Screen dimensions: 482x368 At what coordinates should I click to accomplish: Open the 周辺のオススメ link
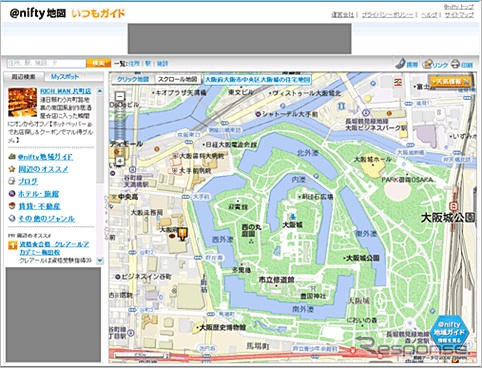click(x=43, y=169)
